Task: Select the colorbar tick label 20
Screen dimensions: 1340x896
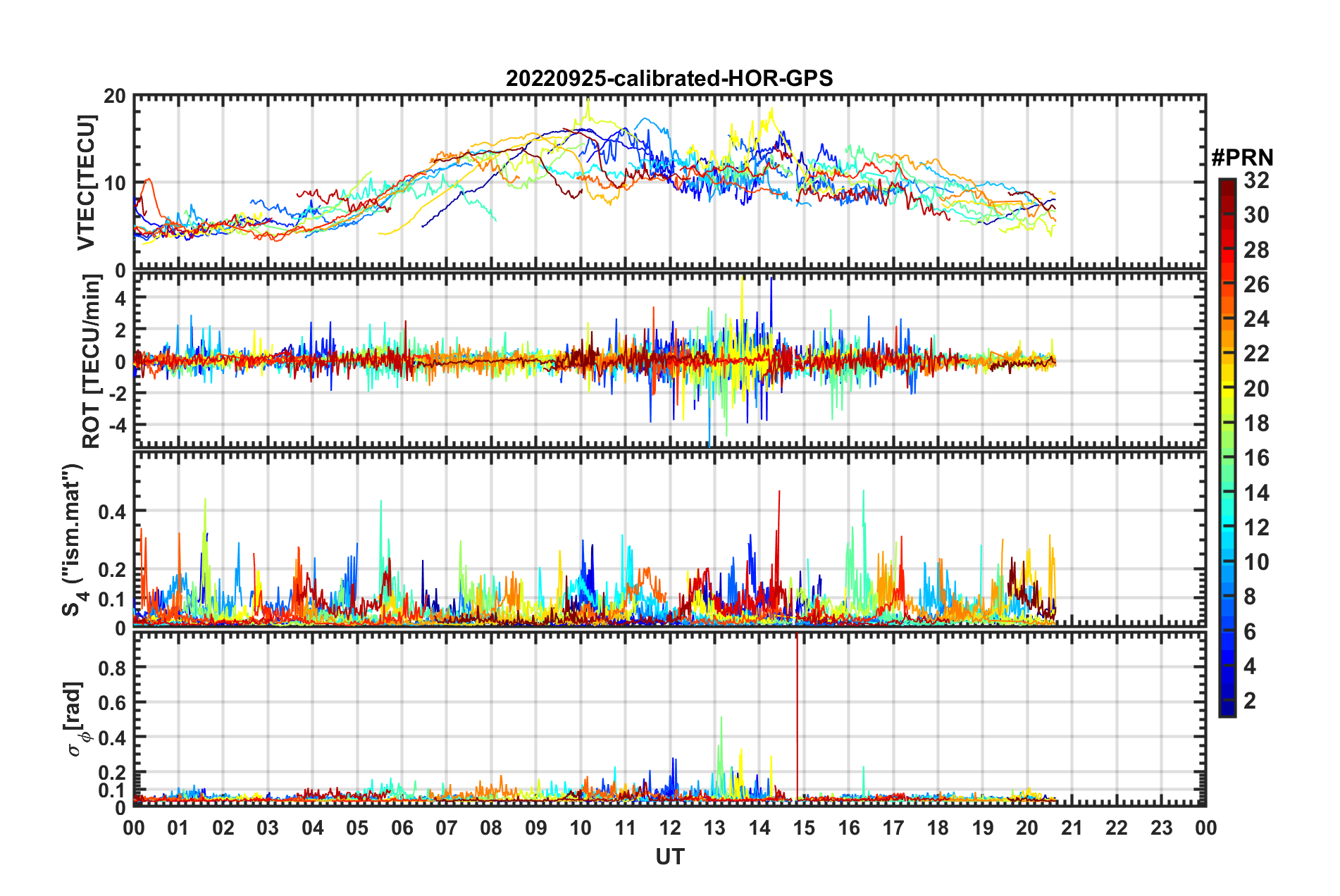Action: coord(1256,389)
